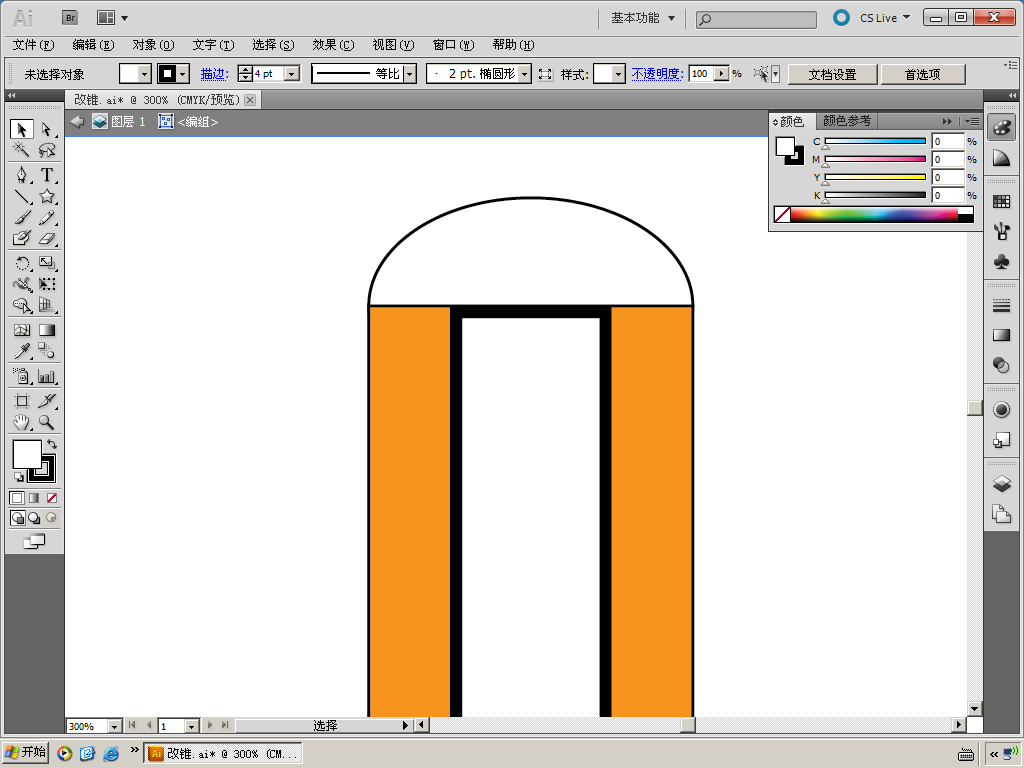Click the CMYK color spectrum bar
Image resolution: width=1024 pixels, height=768 pixels.
click(x=873, y=214)
